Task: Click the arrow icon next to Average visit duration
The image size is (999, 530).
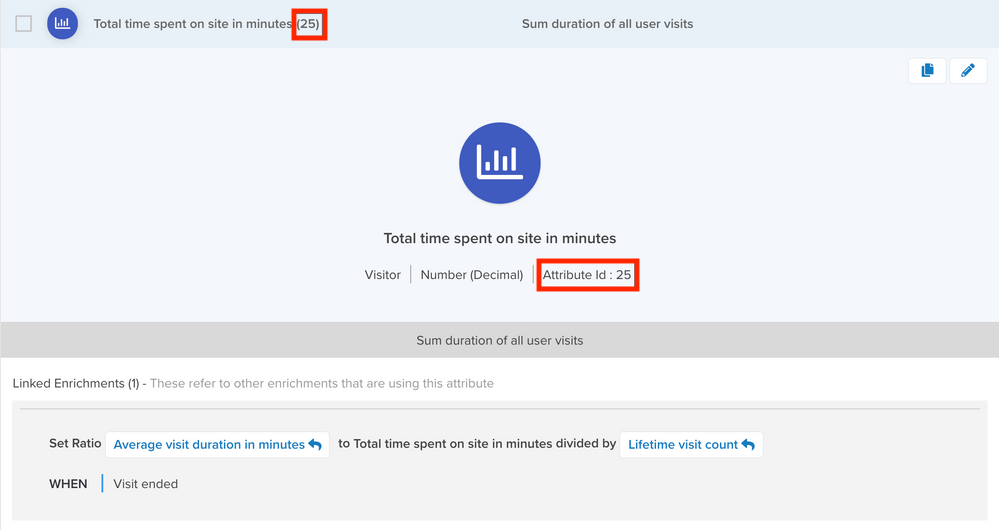Action: 315,445
